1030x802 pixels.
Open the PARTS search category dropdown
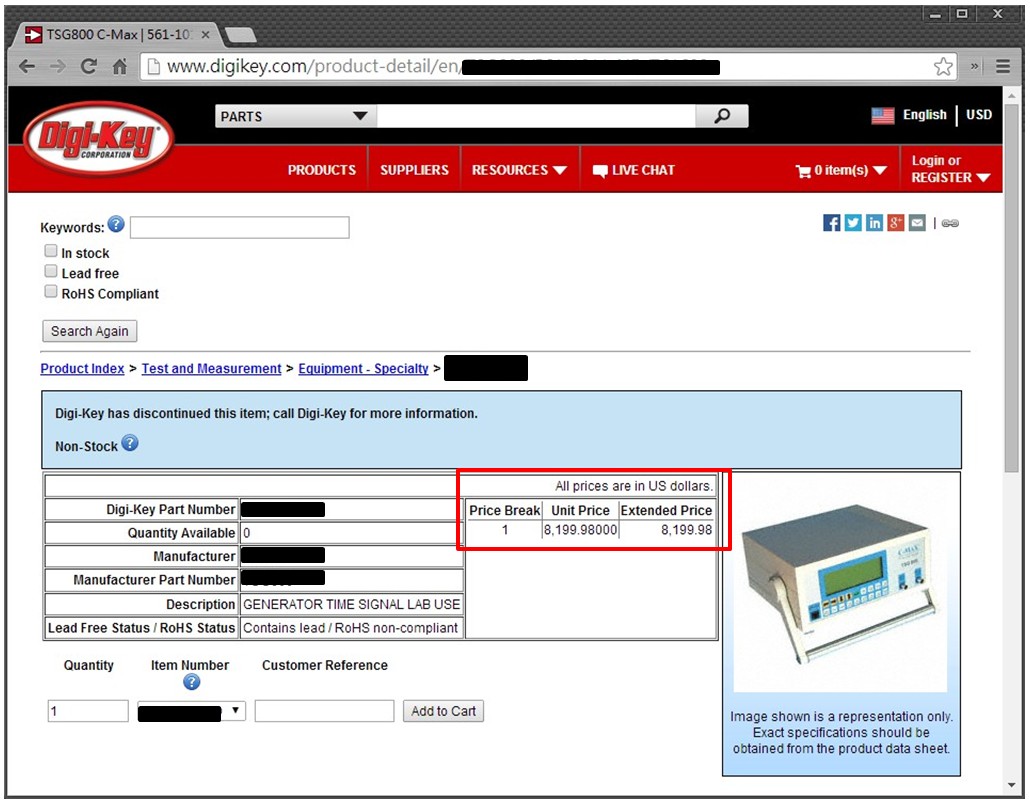pos(295,116)
